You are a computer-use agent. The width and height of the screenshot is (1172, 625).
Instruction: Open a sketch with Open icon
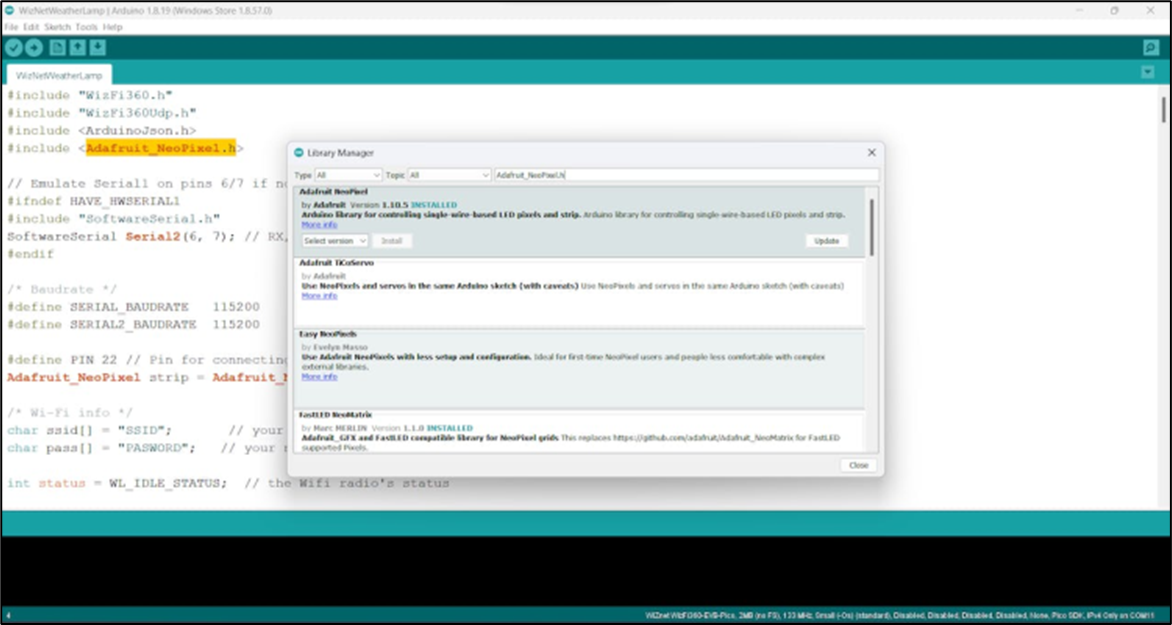[x=78, y=48]
